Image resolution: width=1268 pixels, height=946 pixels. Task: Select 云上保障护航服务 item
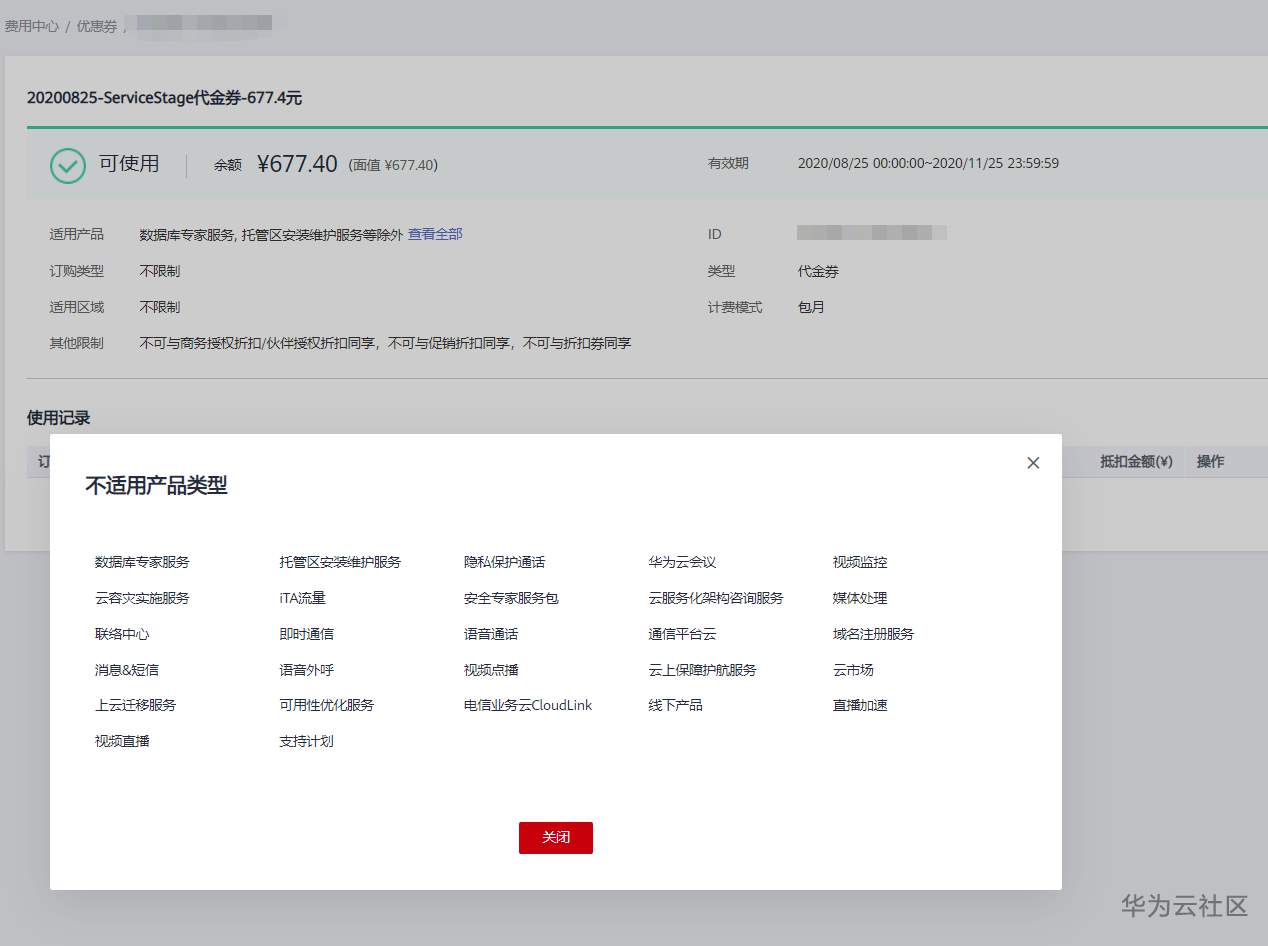702,670
